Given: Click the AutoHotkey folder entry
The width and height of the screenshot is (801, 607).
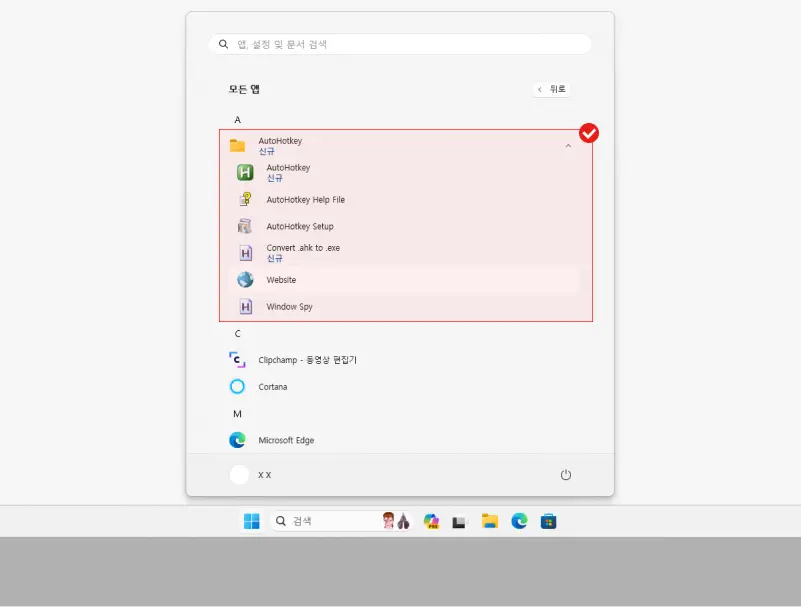Looking at the screenshot, I should 400,146.
